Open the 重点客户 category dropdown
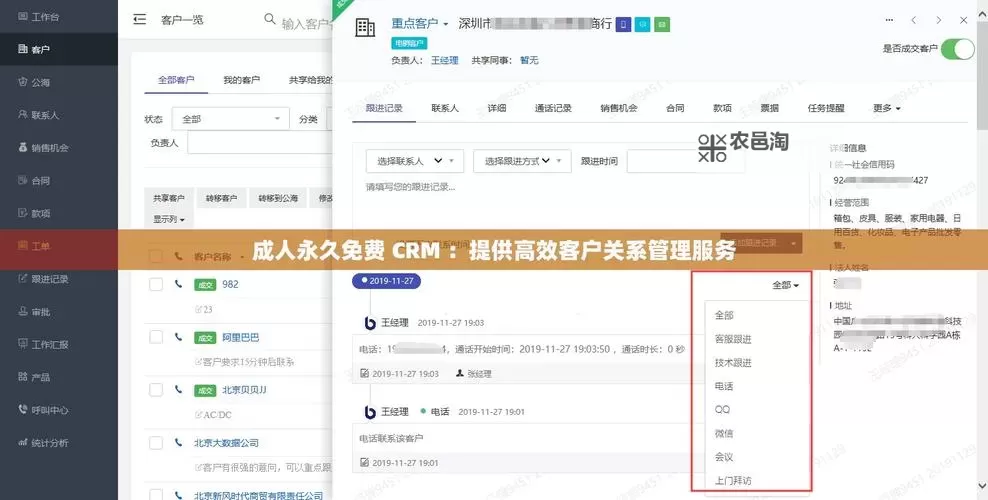Image resolution: width=988 pixels, height=500 pixels. pyautogui.click(x=420, y=23)
